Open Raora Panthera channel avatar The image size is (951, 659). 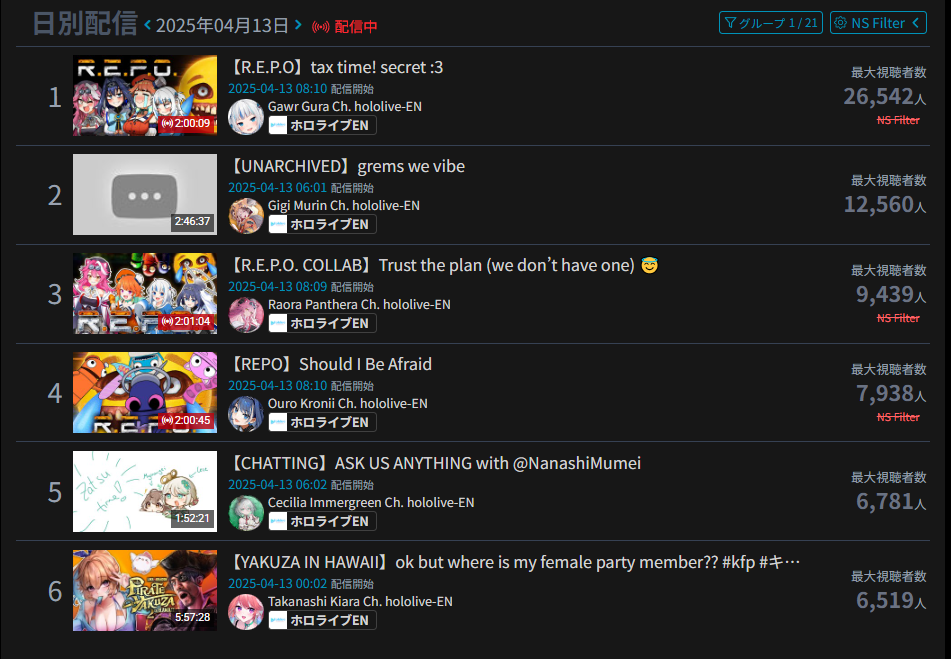click(246, 314)
